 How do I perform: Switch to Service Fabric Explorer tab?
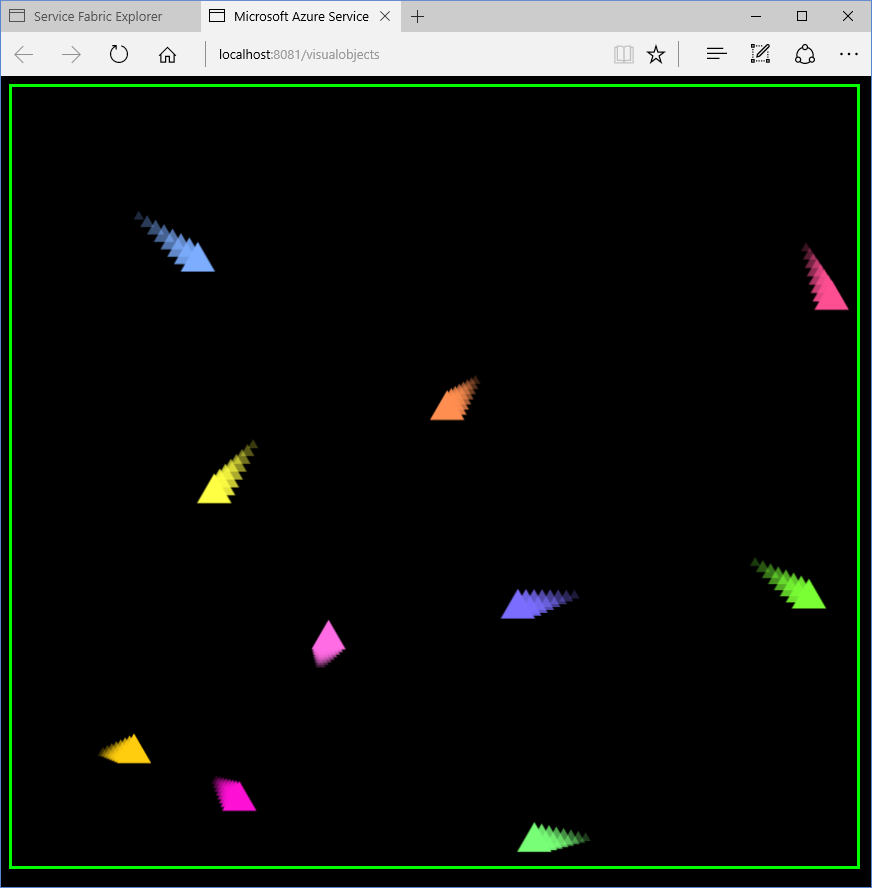[x=98, y=16]
